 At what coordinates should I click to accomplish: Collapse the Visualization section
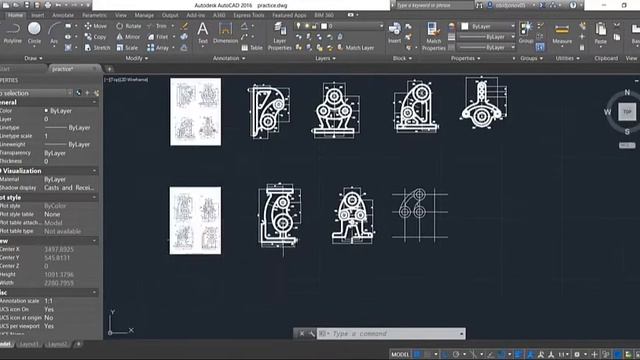click(x=94, y=171)
